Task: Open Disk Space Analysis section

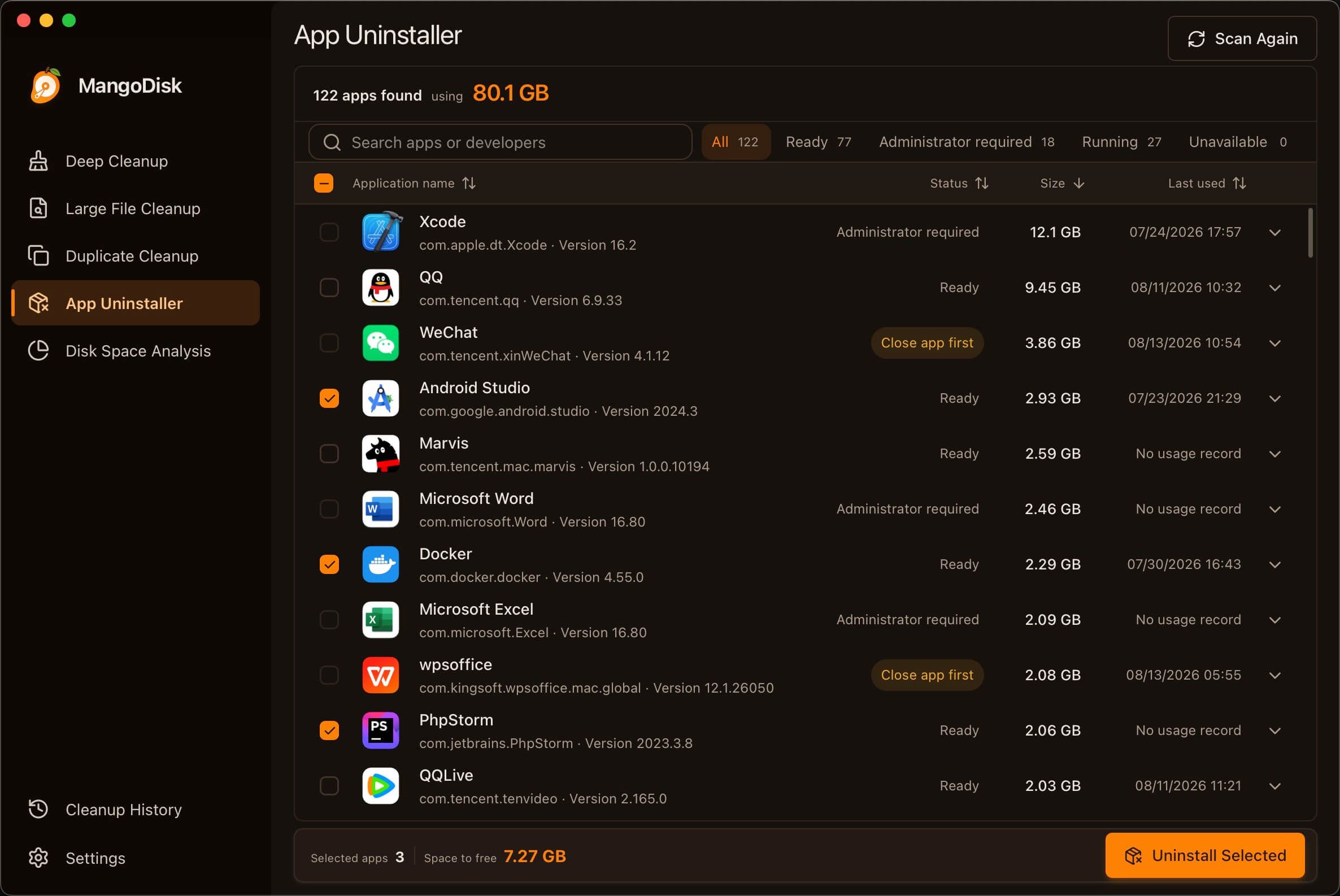Action: tap(136, 351)
